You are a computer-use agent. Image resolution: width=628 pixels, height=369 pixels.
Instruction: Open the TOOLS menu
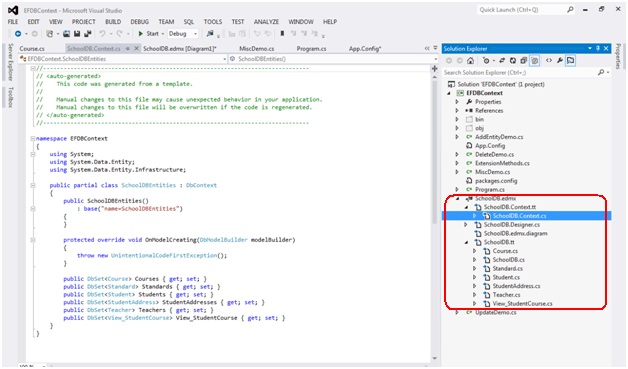pyautogui.click(x=213, y=22)
